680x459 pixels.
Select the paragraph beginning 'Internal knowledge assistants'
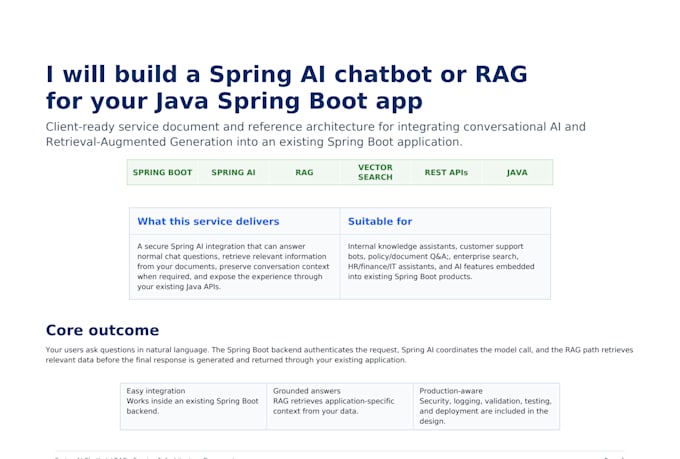pyautogui.click(x=441, y=261)
